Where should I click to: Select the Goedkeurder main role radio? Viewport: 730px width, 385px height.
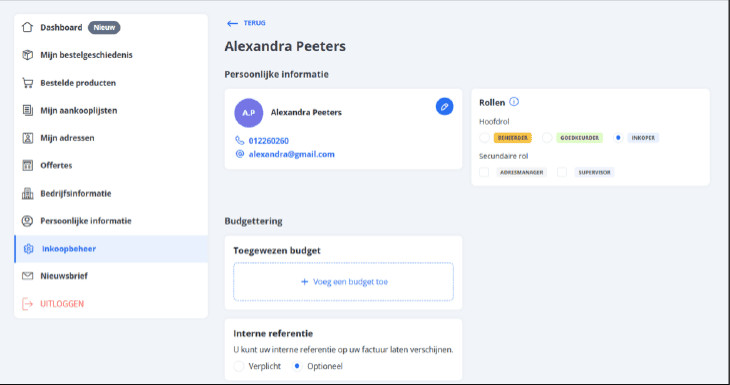[x=547, y=138]
